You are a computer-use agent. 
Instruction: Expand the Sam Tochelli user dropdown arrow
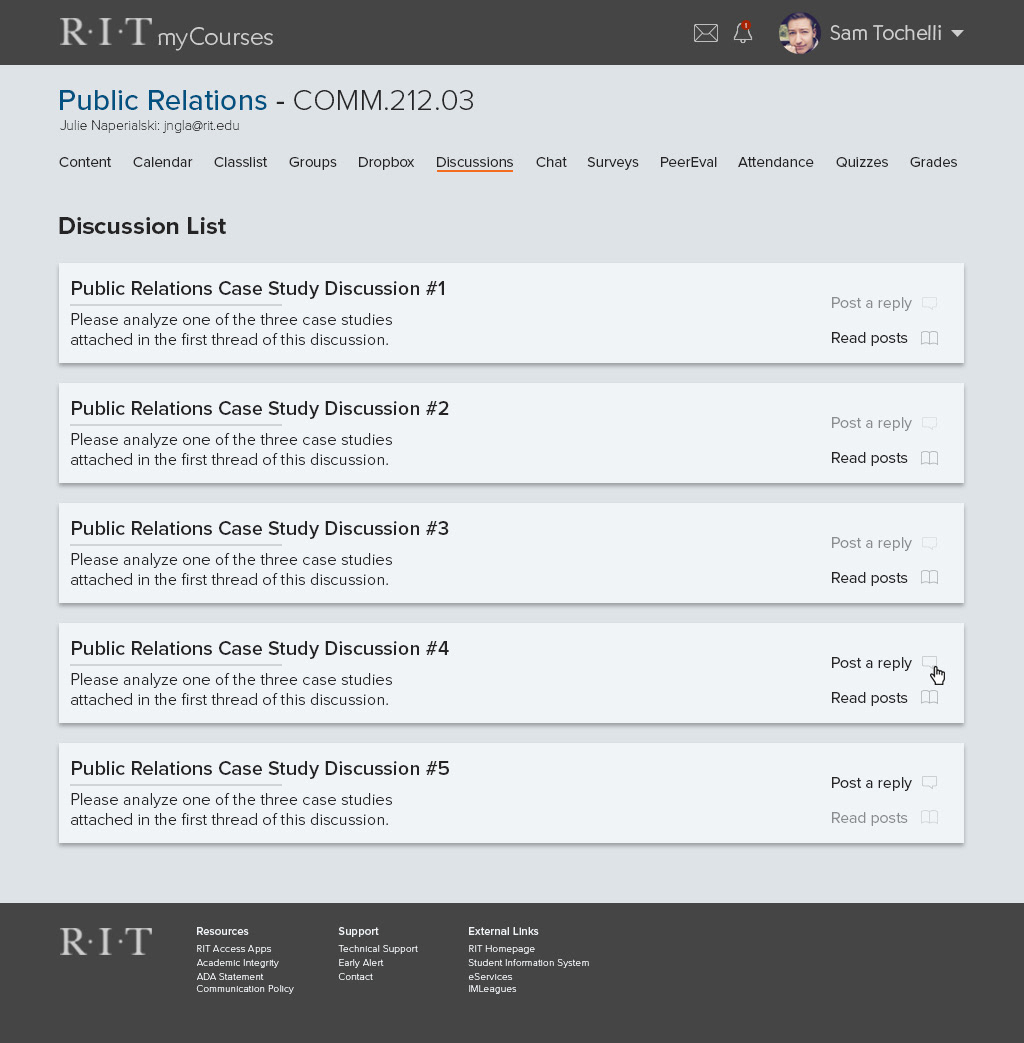(957, 33)
